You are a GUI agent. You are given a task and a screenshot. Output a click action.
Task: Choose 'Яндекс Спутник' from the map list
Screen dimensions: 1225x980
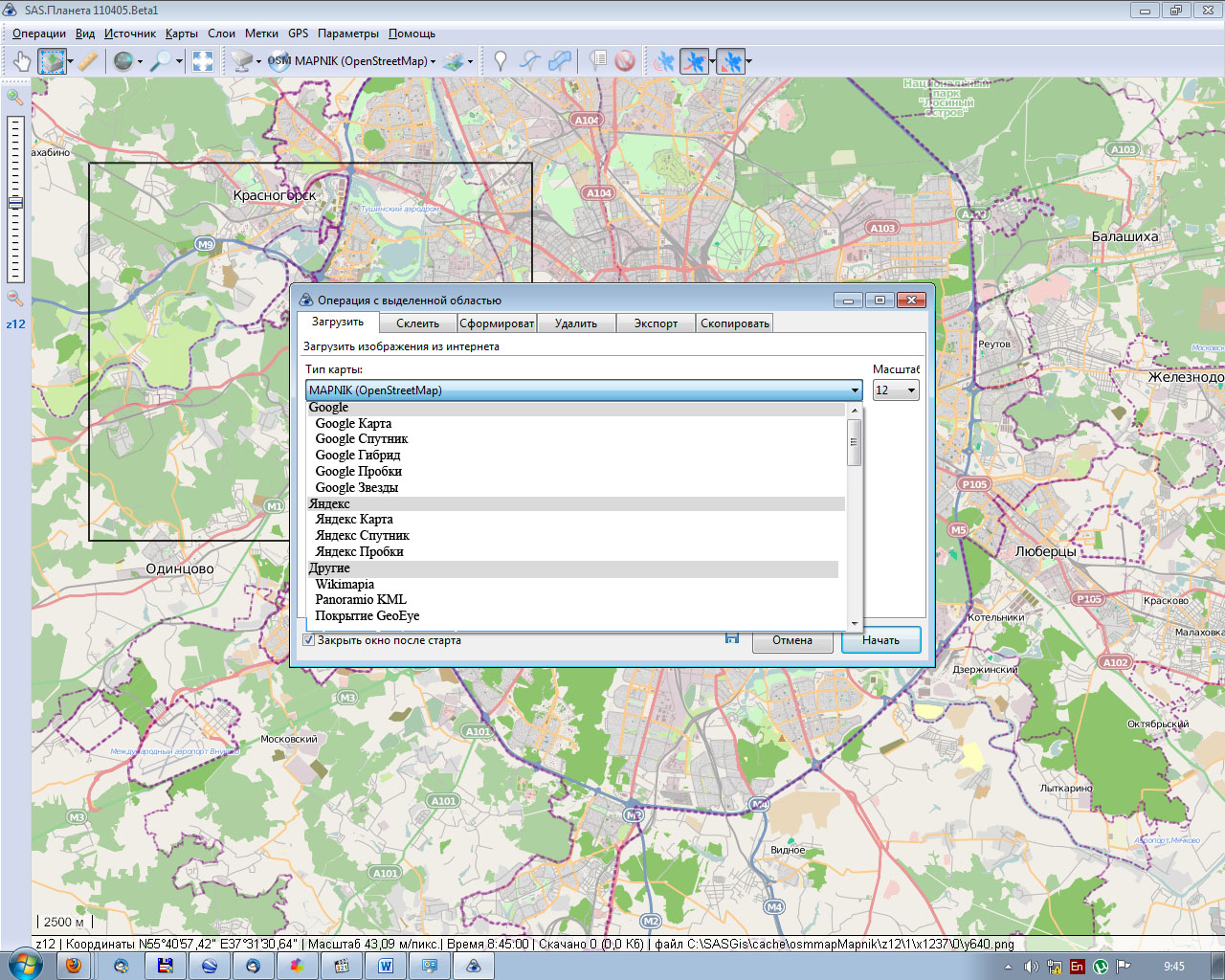pyautogui.click(x=362, y=536)
